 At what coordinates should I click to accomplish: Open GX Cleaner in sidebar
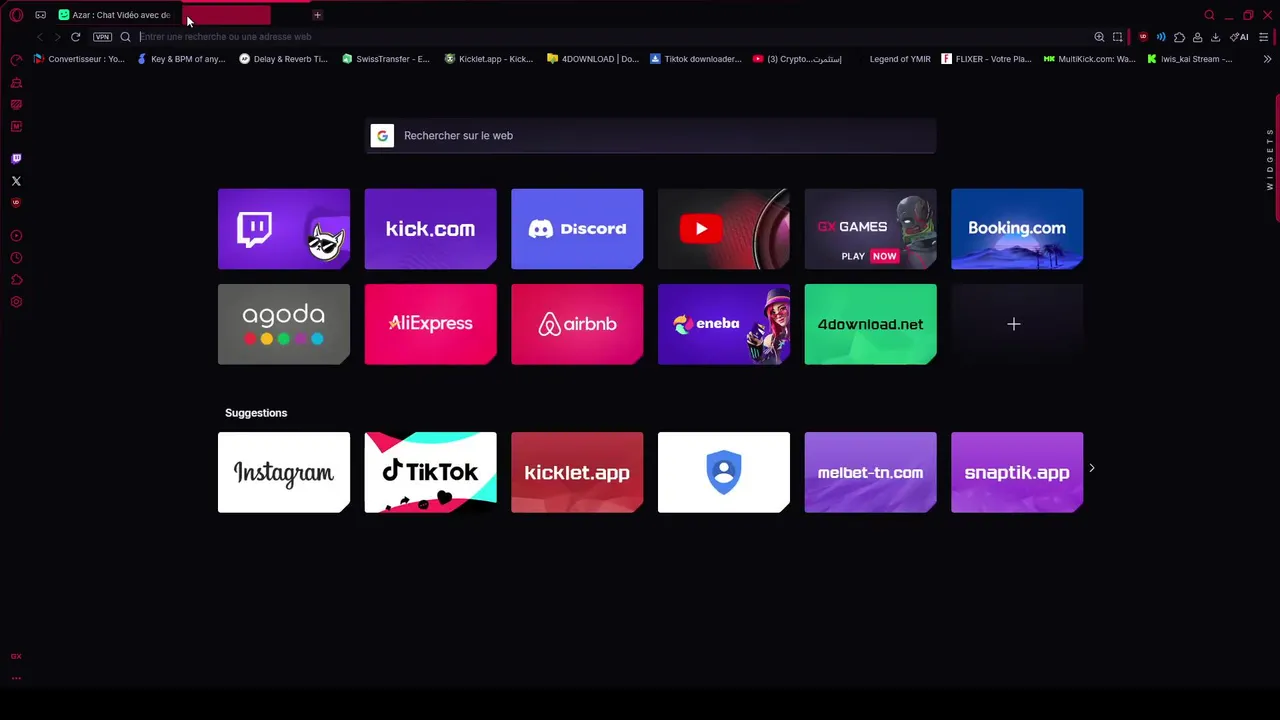point(16,83)
